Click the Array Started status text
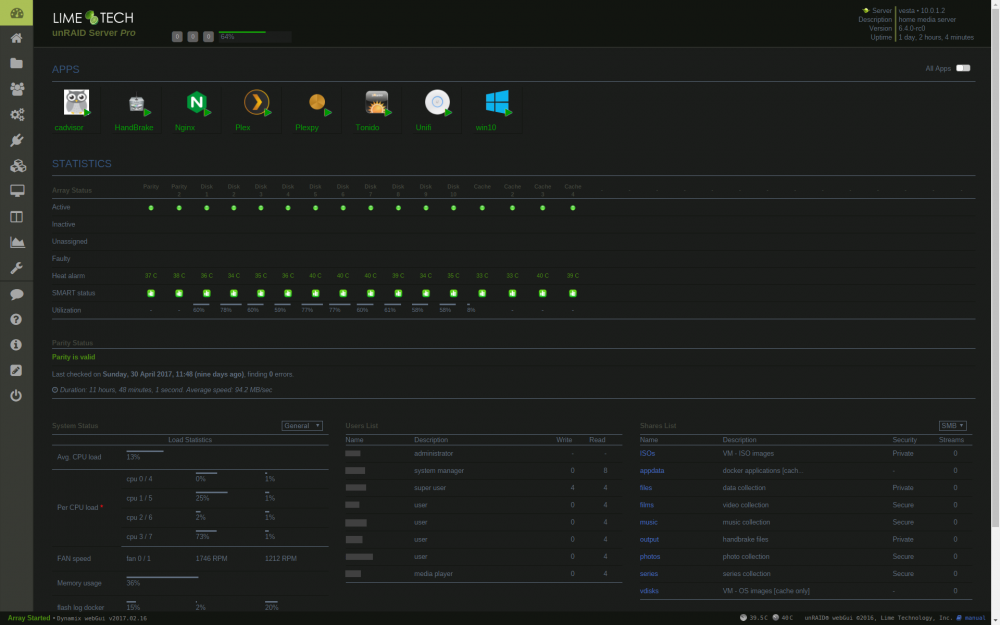This screenshot has width=1000, height=625. tap(29, 618)
